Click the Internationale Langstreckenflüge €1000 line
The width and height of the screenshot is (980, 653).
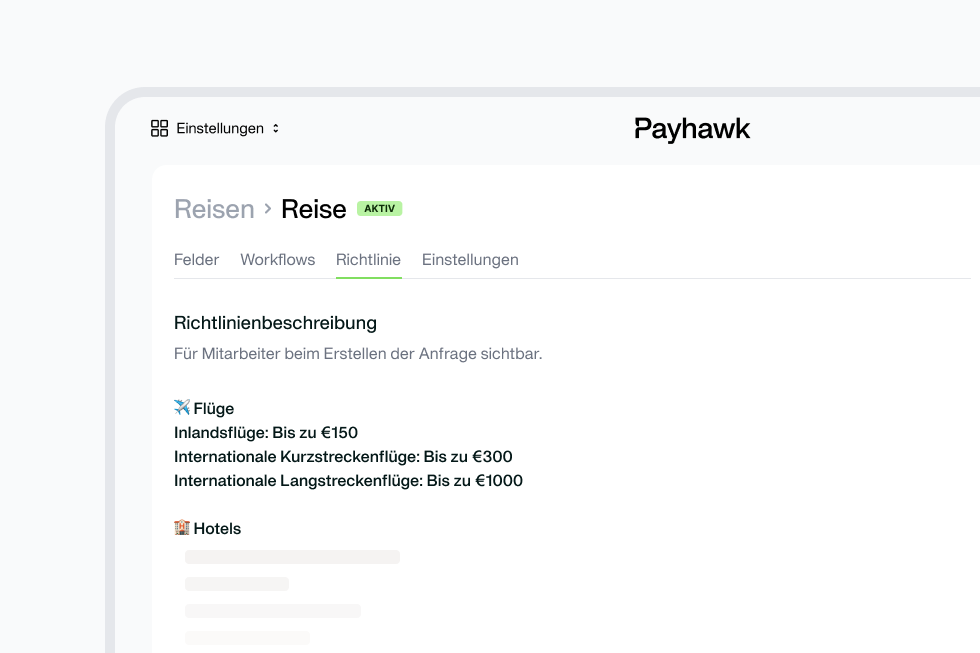point(348,481)
